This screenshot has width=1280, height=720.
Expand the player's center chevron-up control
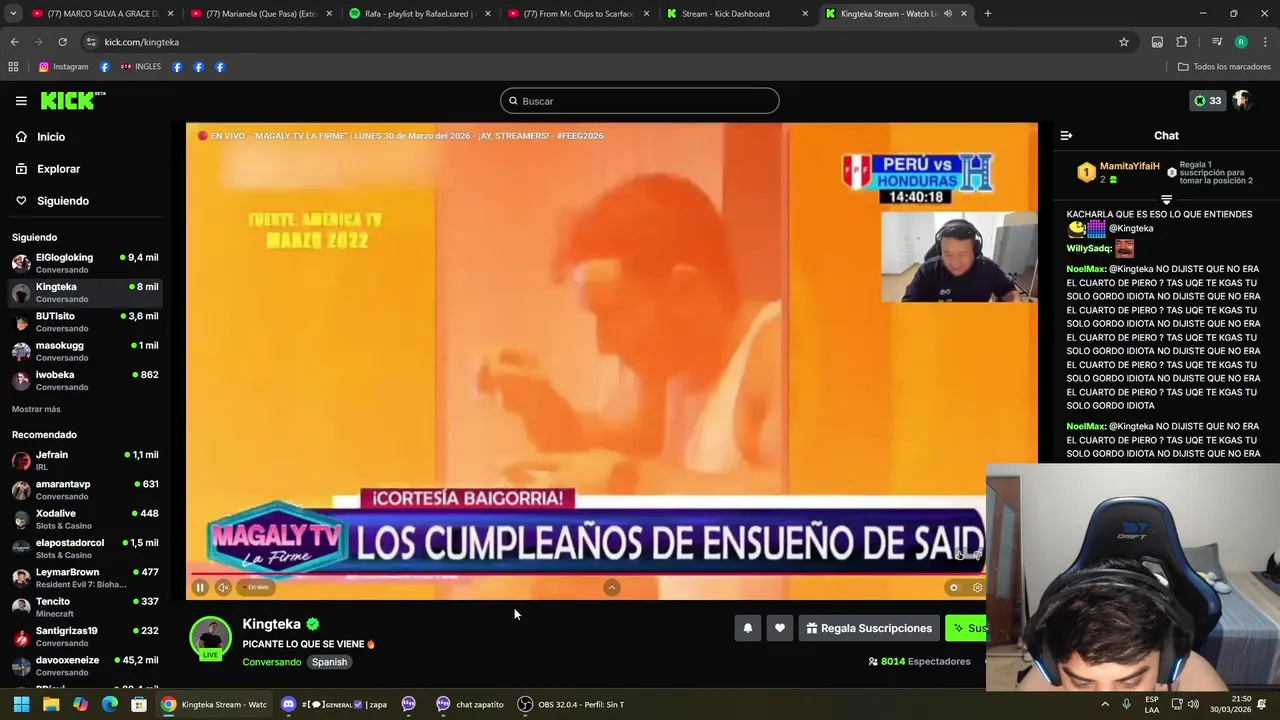point(612,588)
